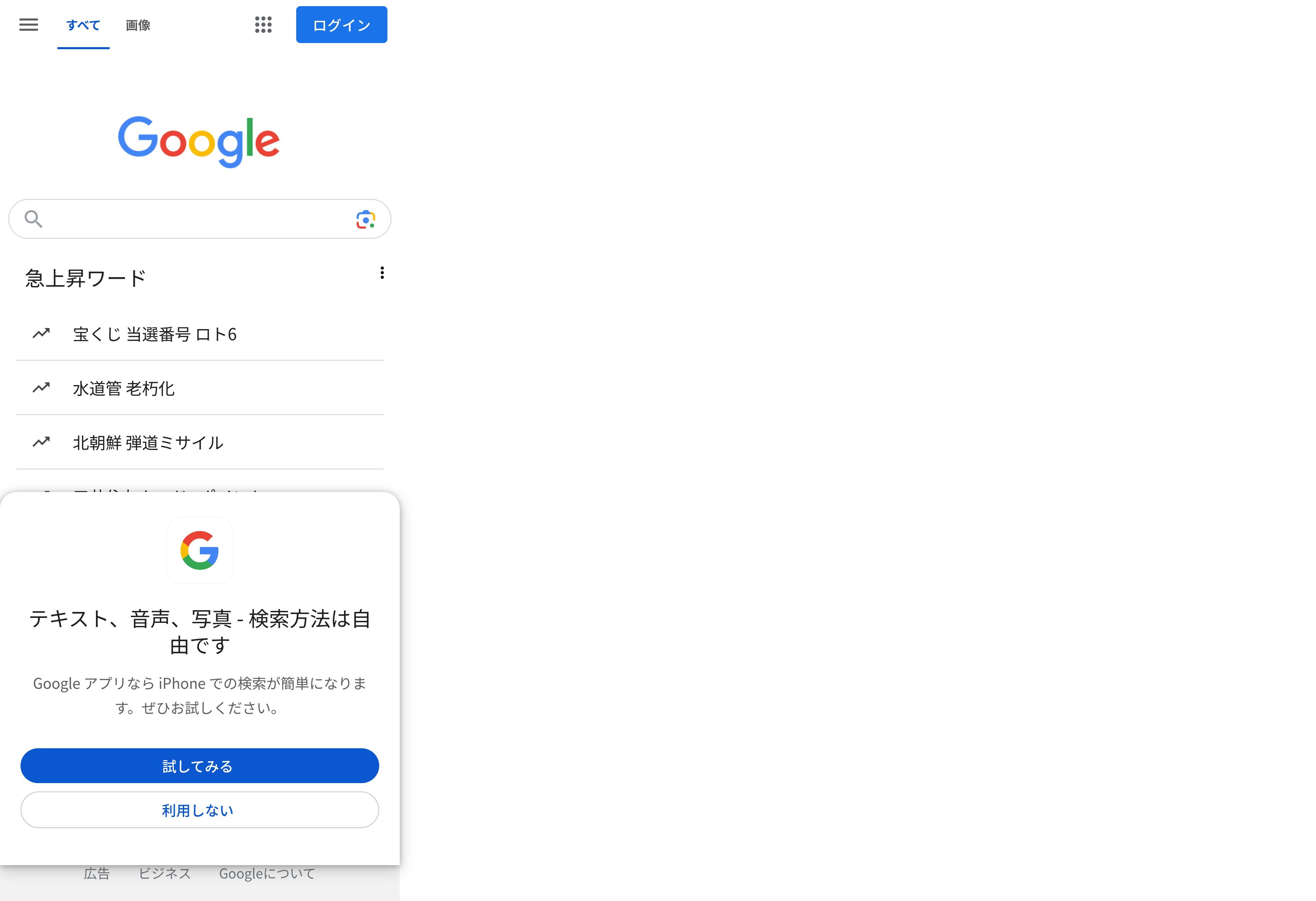Click the ログイン button
This screenshot has height=901, width=1316.
point(341,25)
